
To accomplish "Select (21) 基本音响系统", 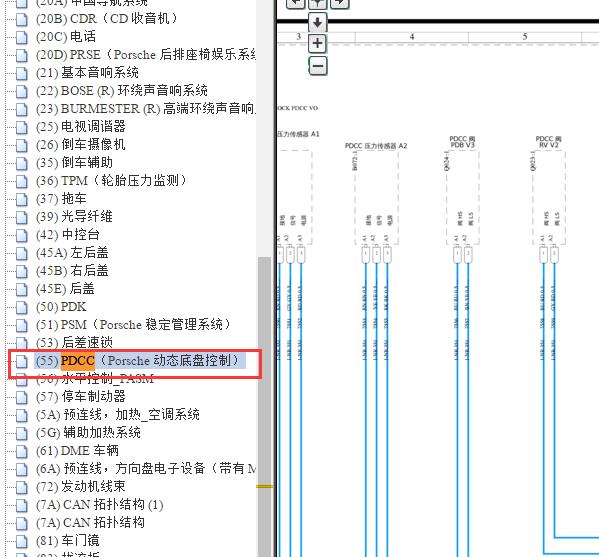I will (x=87, y=72).
